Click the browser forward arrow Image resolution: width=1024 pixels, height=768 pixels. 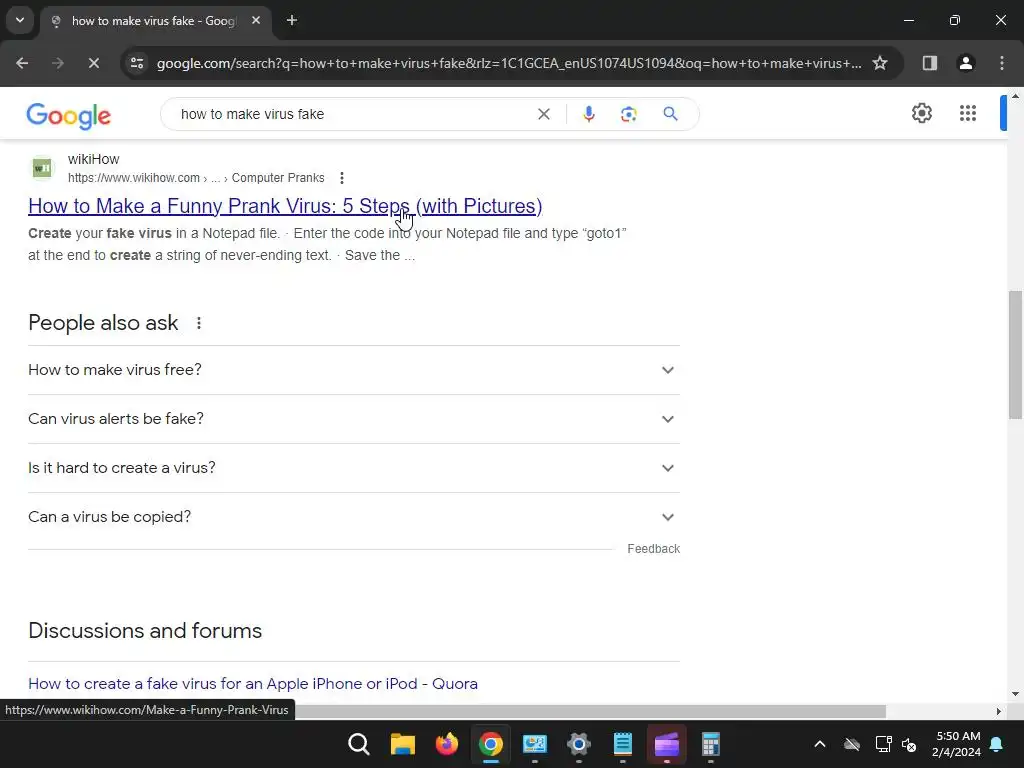(x=58, y=63)
